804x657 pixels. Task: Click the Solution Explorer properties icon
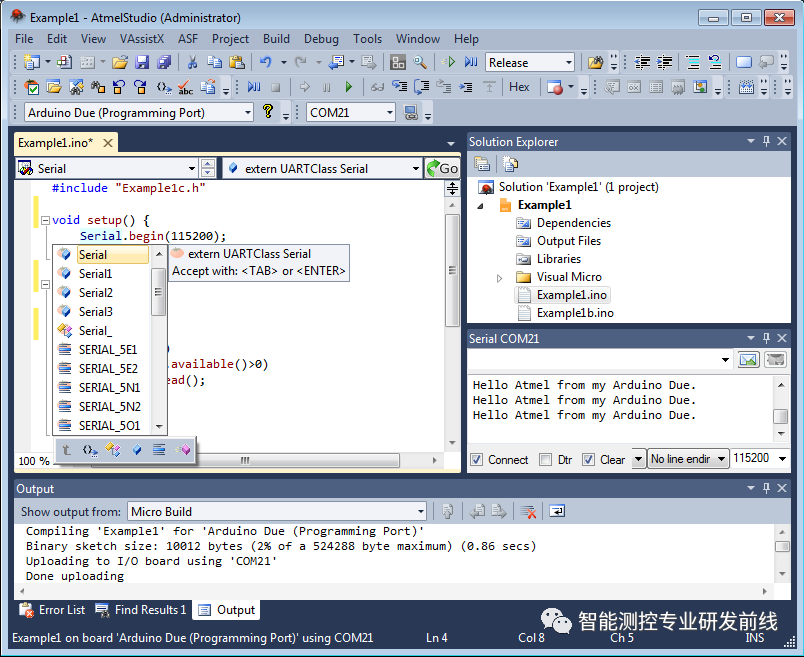(x=482, y=164)
